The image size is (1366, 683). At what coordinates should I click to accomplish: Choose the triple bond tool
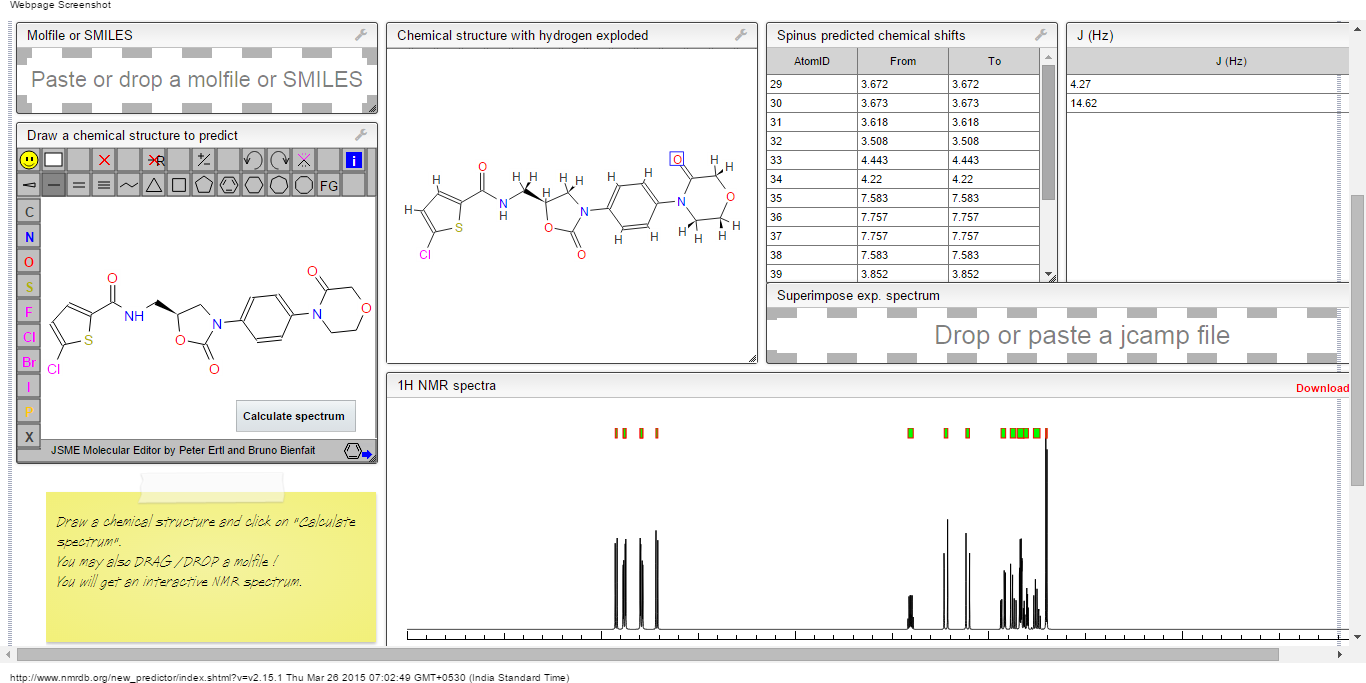point(104,185)
